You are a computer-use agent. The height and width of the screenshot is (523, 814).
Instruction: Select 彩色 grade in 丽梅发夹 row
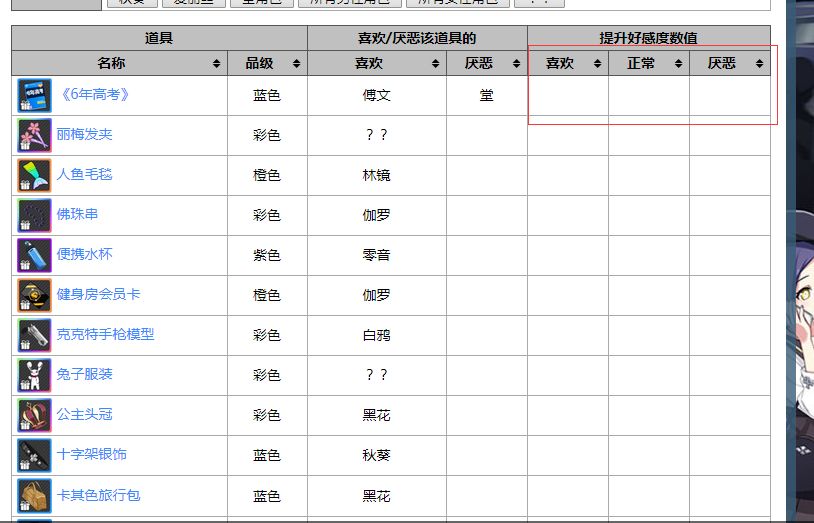(x=267, y=136)
